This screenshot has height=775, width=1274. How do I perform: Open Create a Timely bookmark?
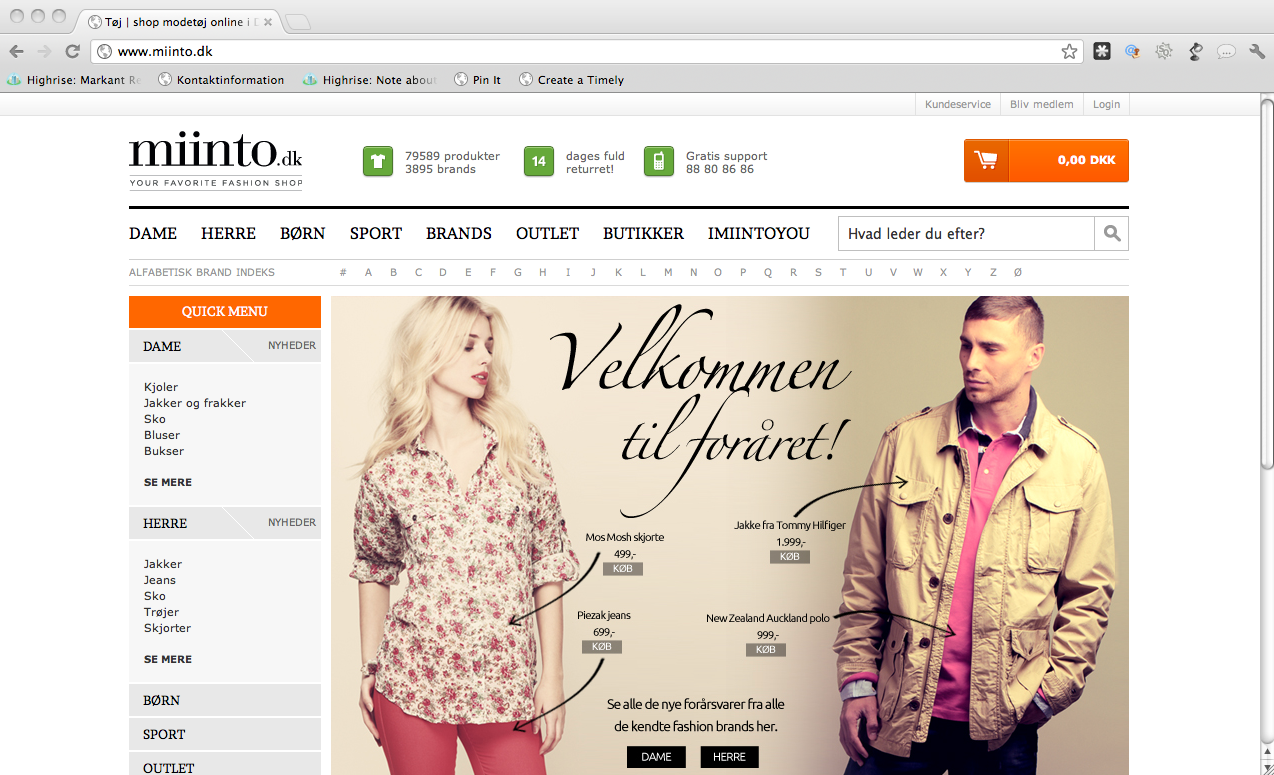pyautogui.click(x=571, y=80)
